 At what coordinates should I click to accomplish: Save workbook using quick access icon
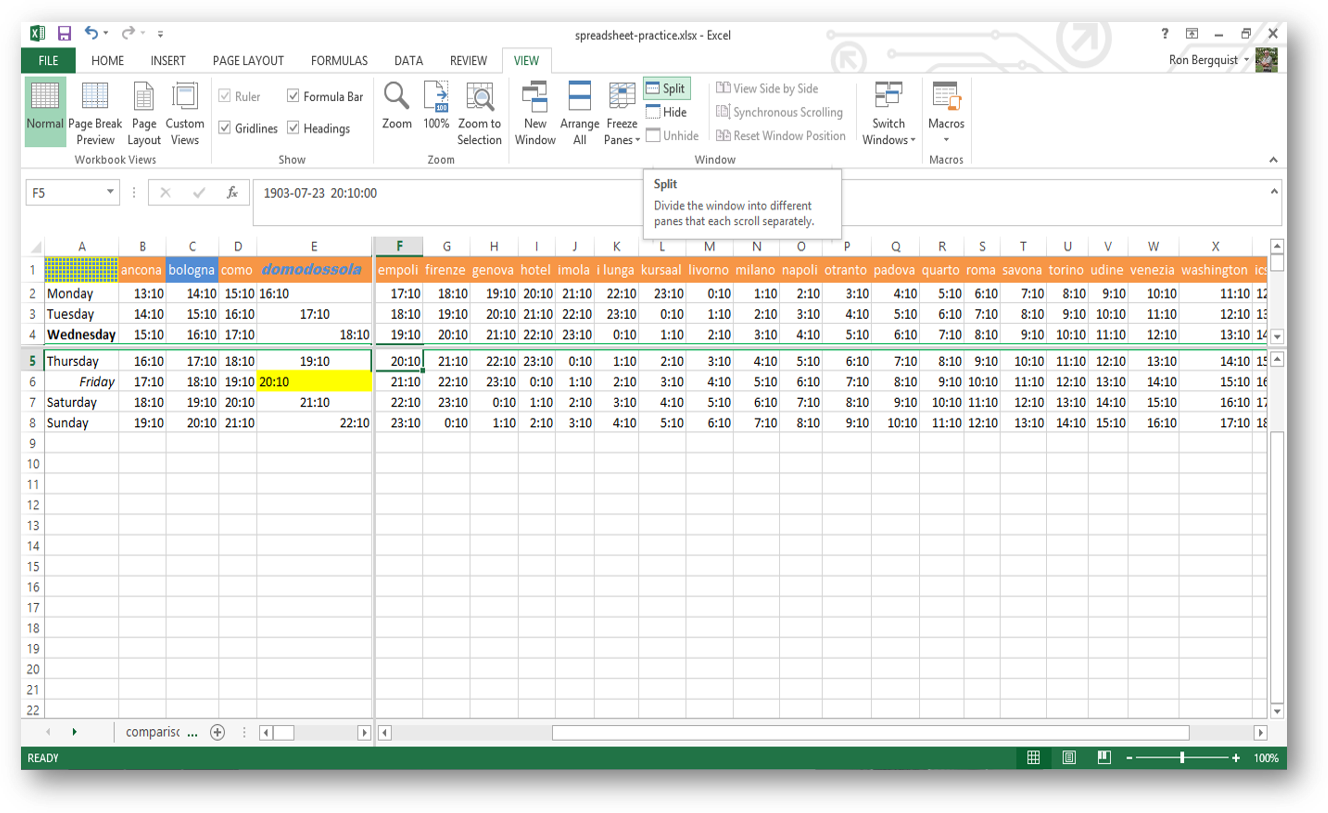(x=64, y=34)
